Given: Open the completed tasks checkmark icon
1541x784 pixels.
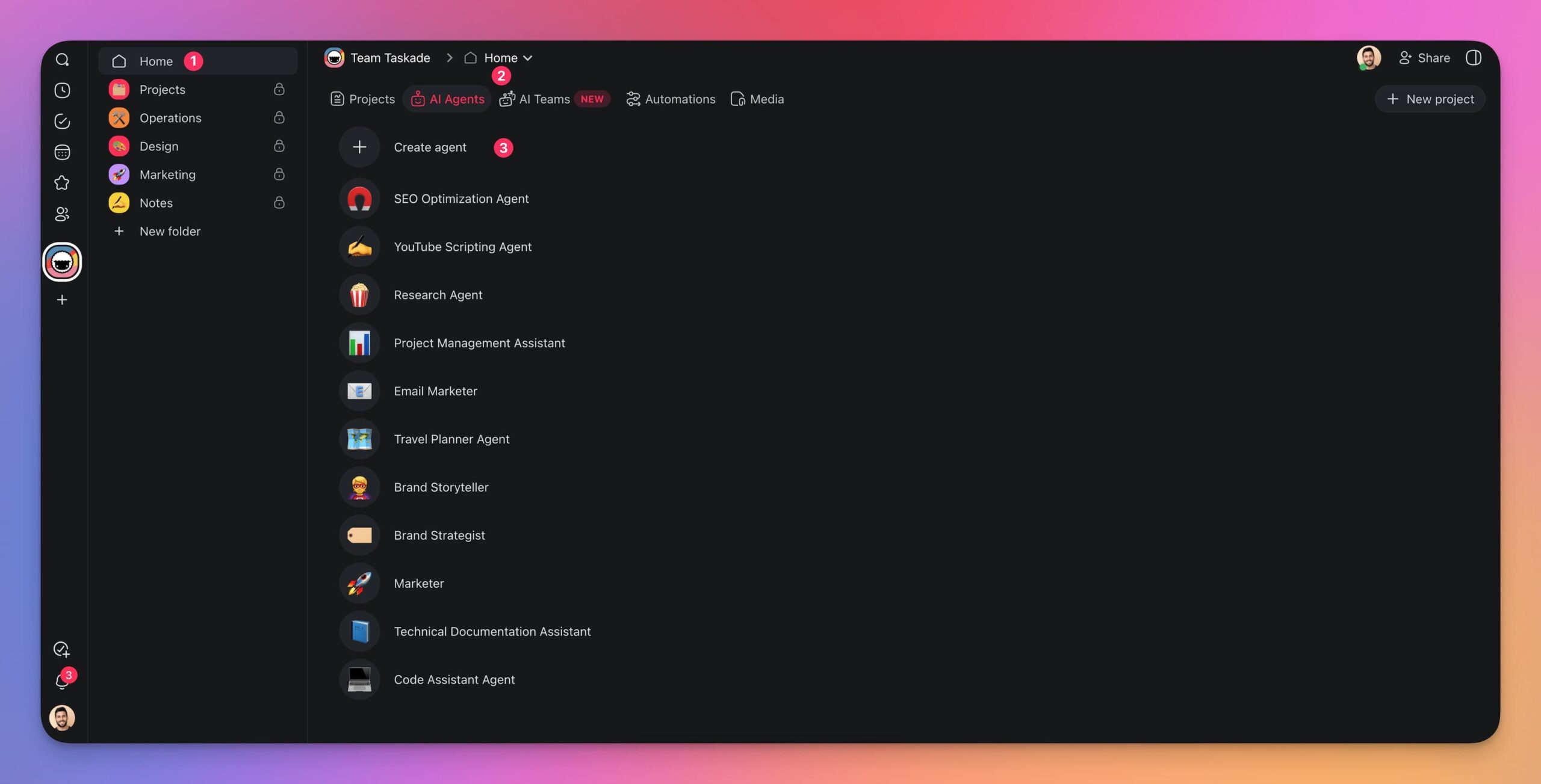Looking at the screenshot, I should (x=62, y=121).
